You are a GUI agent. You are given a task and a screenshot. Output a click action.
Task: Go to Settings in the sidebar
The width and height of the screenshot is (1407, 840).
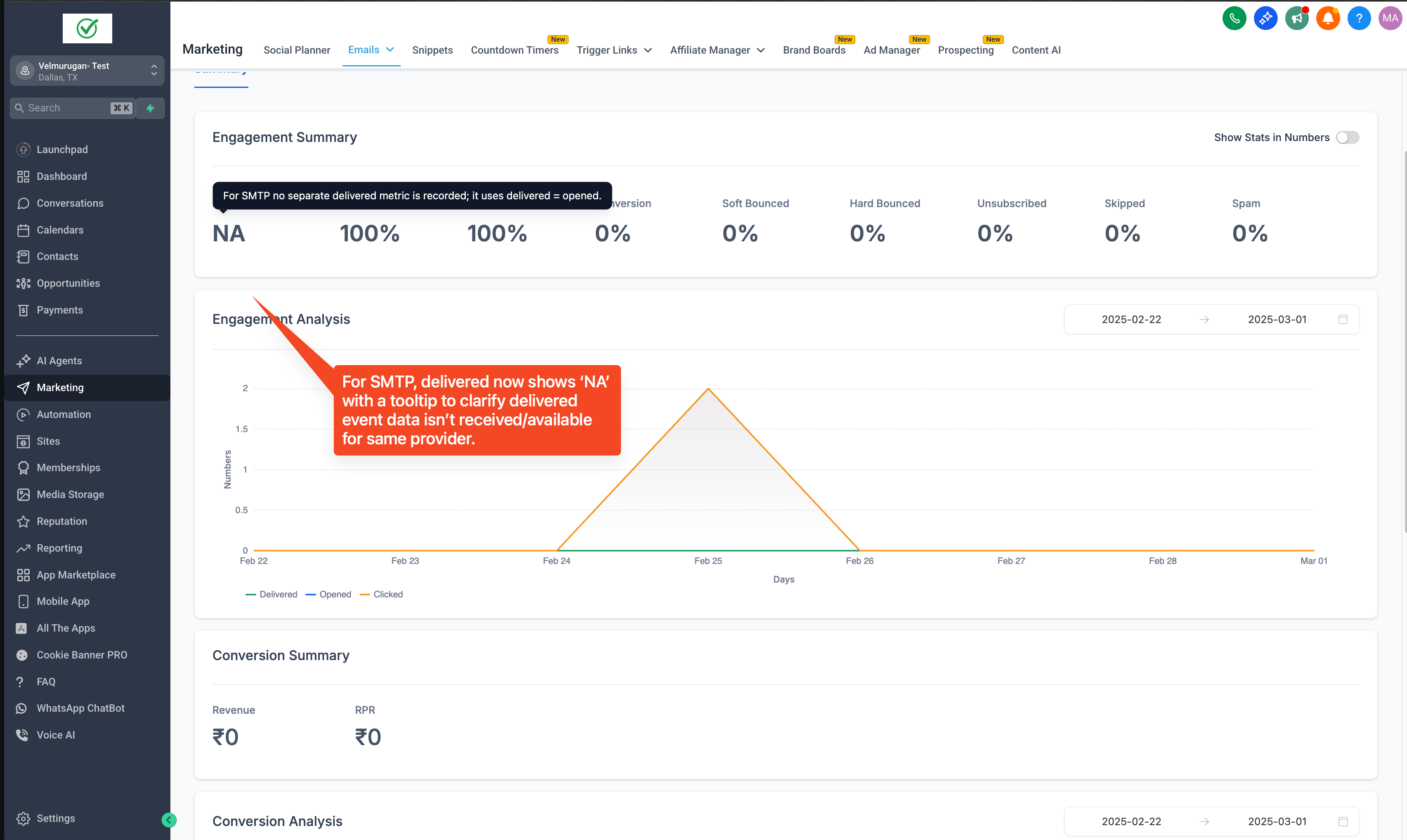(x=55, y=818)
